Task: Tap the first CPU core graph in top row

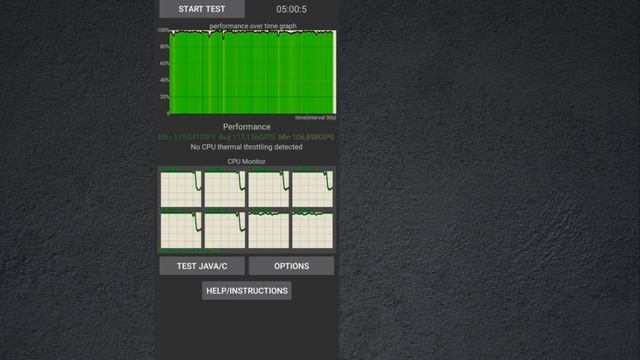Action: 181,189
